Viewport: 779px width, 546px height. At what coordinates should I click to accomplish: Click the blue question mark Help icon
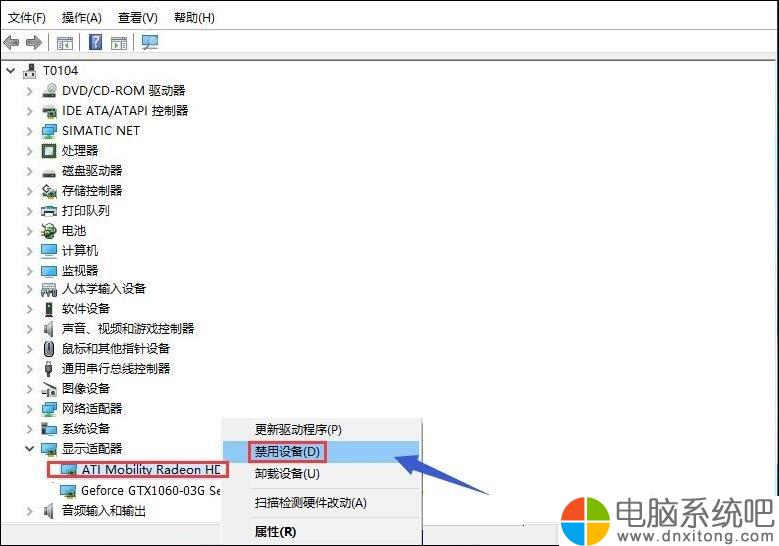click(x=95, y=42)
